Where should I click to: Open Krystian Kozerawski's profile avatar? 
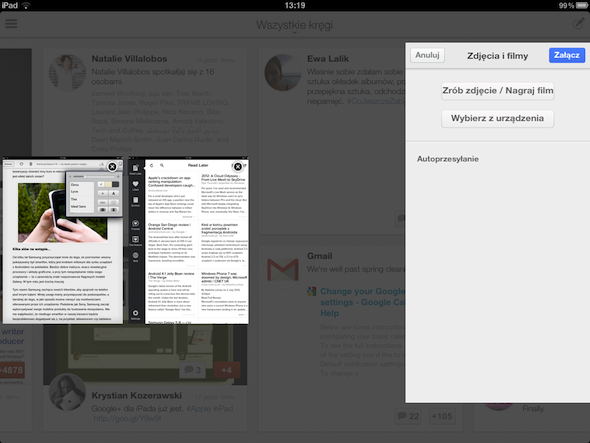click(x=67, y=393)
